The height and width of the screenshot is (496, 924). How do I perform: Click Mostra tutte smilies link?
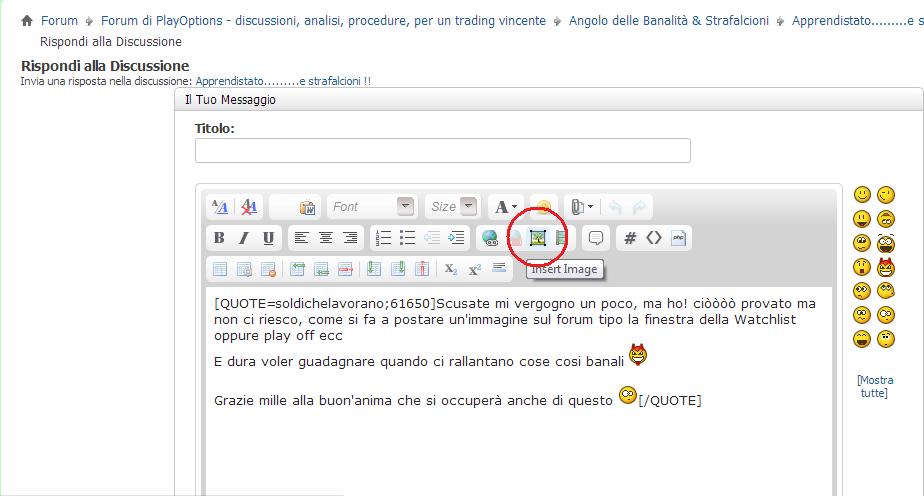874,386
